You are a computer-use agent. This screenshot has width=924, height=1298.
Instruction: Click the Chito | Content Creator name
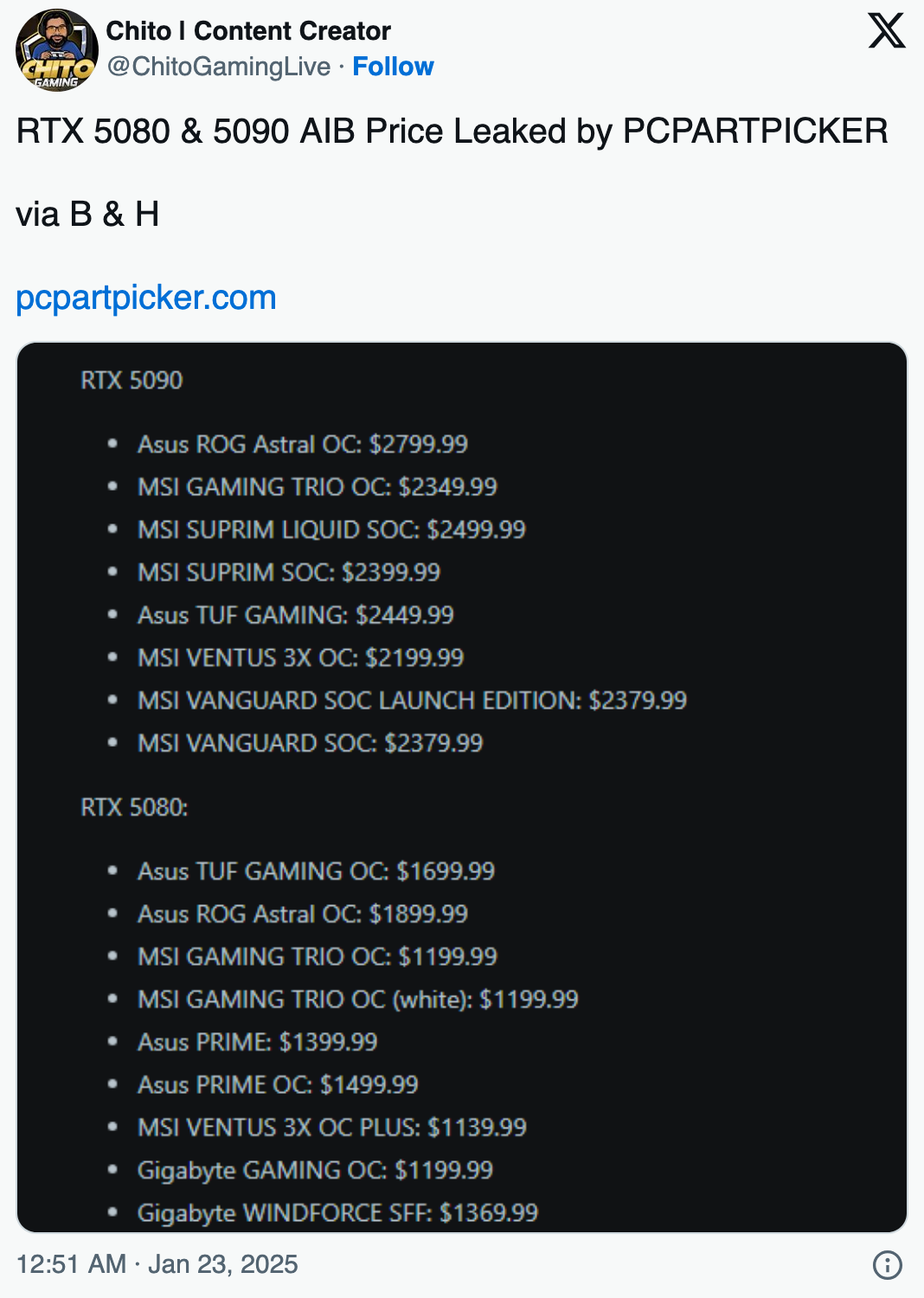coord(248,31)
